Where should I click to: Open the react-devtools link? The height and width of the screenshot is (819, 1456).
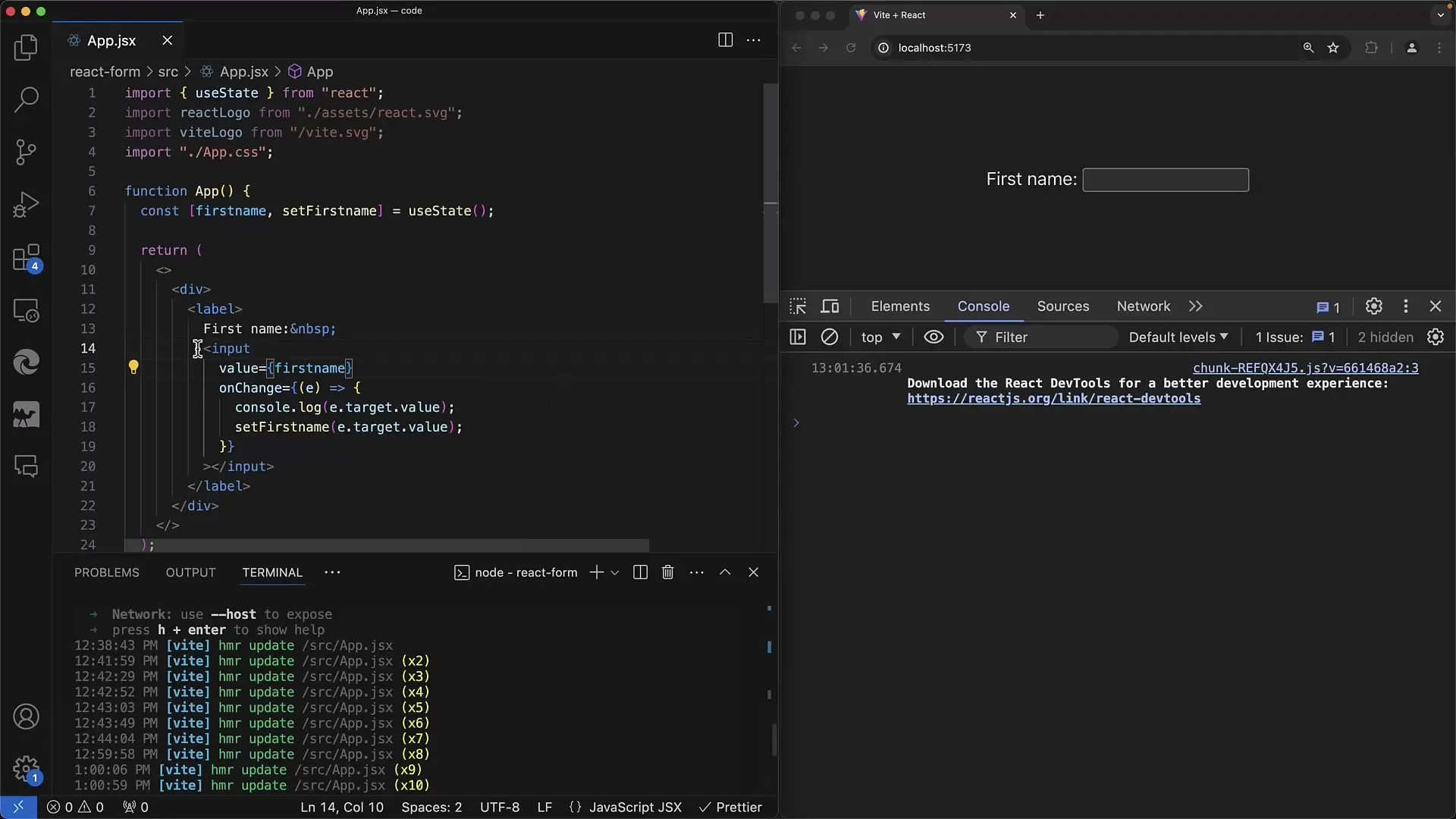pos(1054,399)
